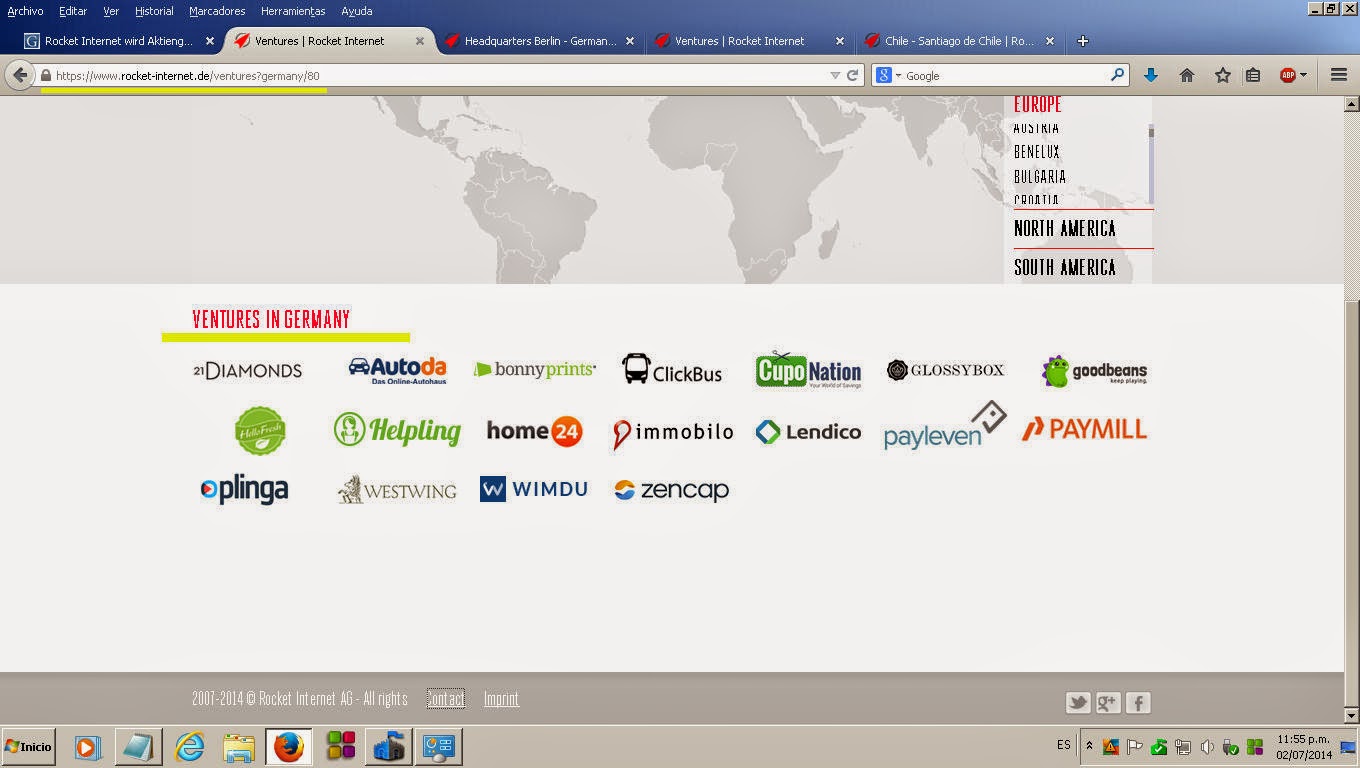This screenshot has width=1360, height=768.
Task: Open the Imprint footer link
Action: tap(501, 699)
